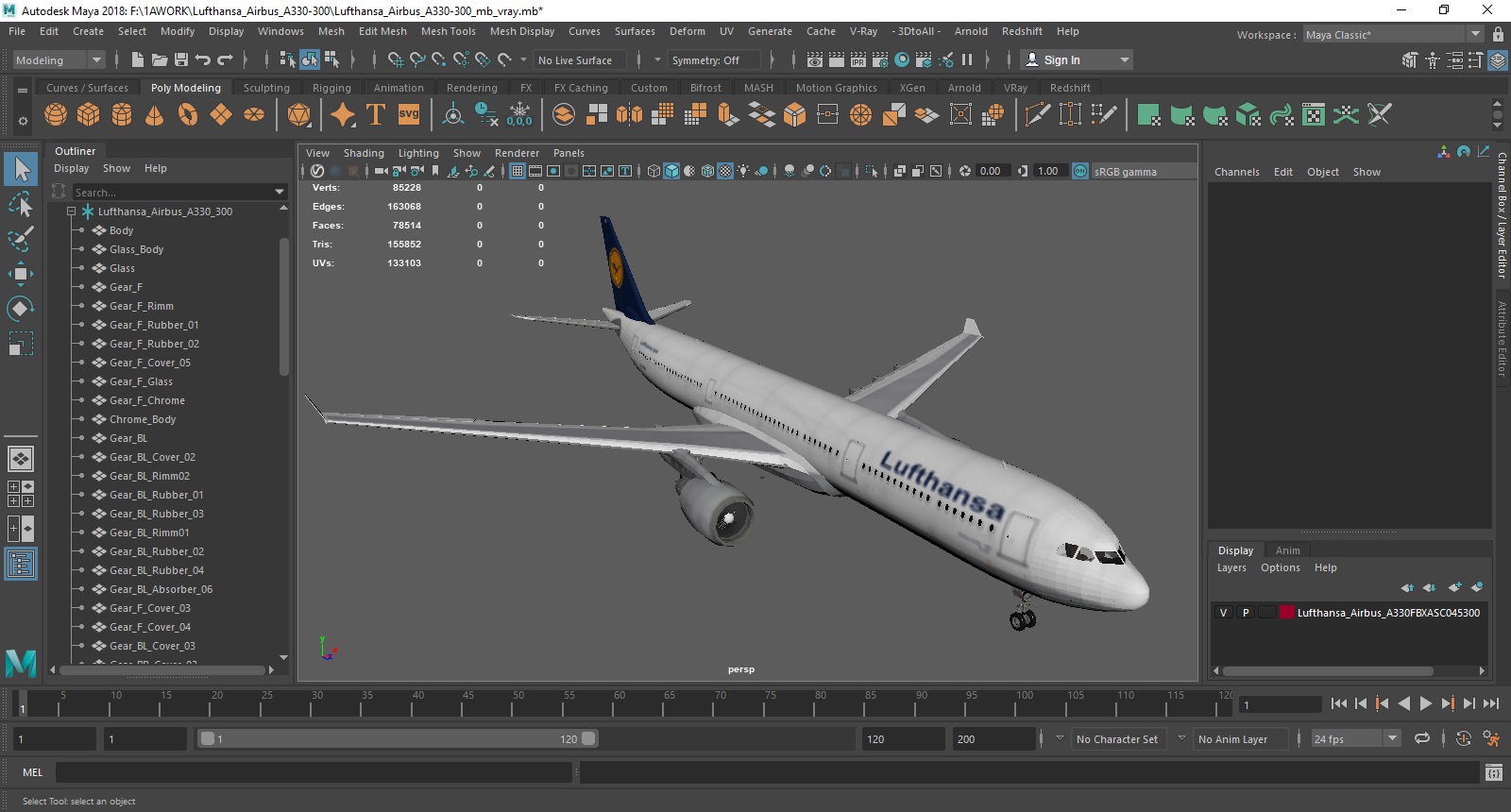The width and height of the screenshot is (1511, 812).
Task: Click the Polygon Type text tool icon
Action: (x=376, y=114)
